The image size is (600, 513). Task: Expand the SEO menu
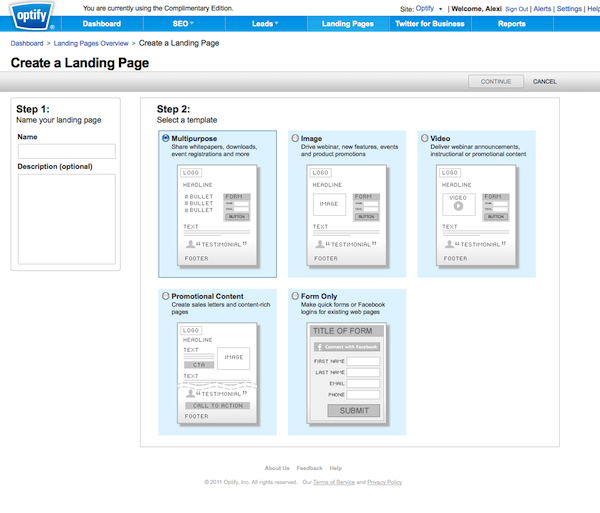(x=183, y=24)
